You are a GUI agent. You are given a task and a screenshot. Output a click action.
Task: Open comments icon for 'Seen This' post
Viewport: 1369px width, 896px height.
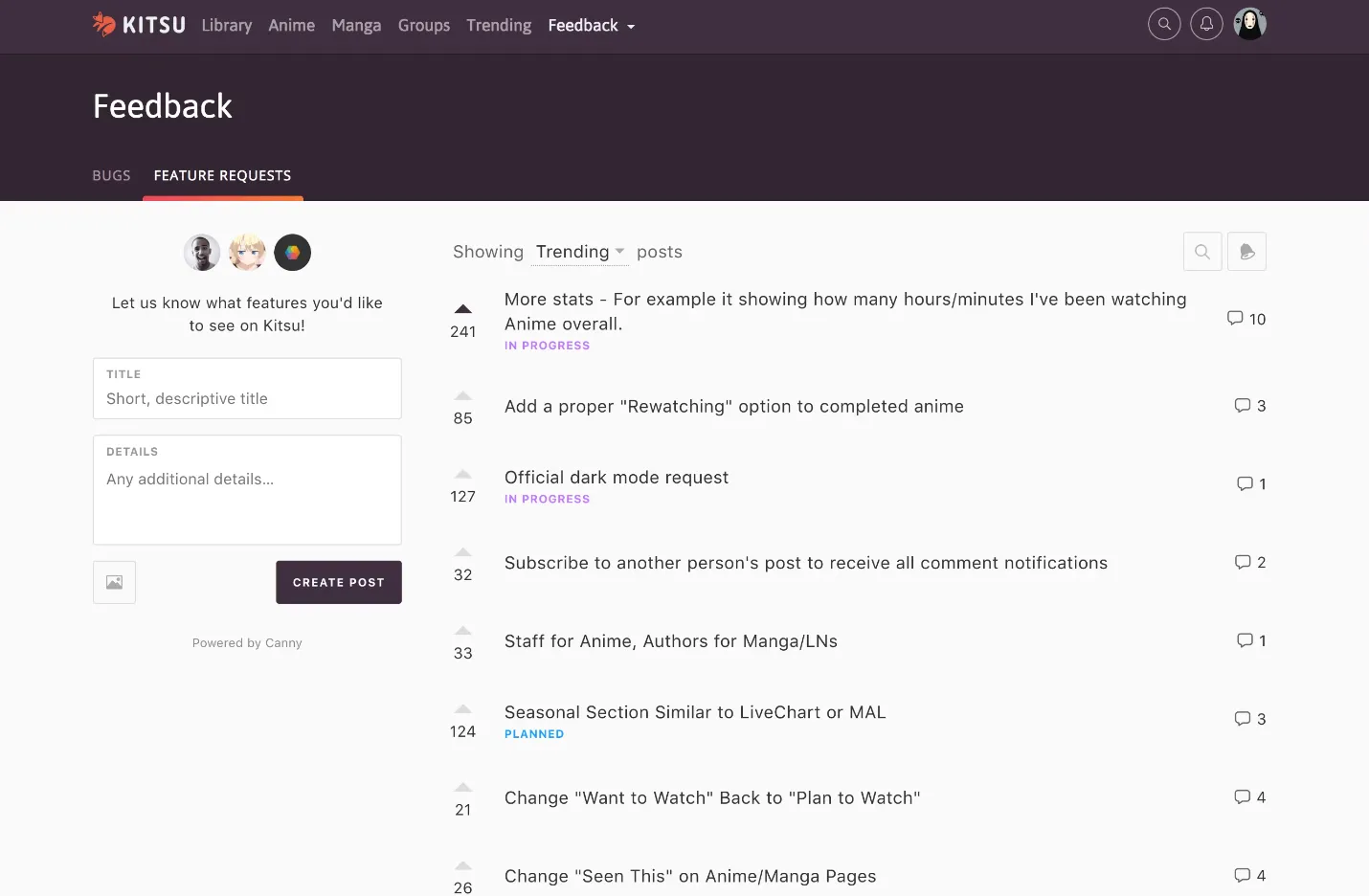point(1243,875)
